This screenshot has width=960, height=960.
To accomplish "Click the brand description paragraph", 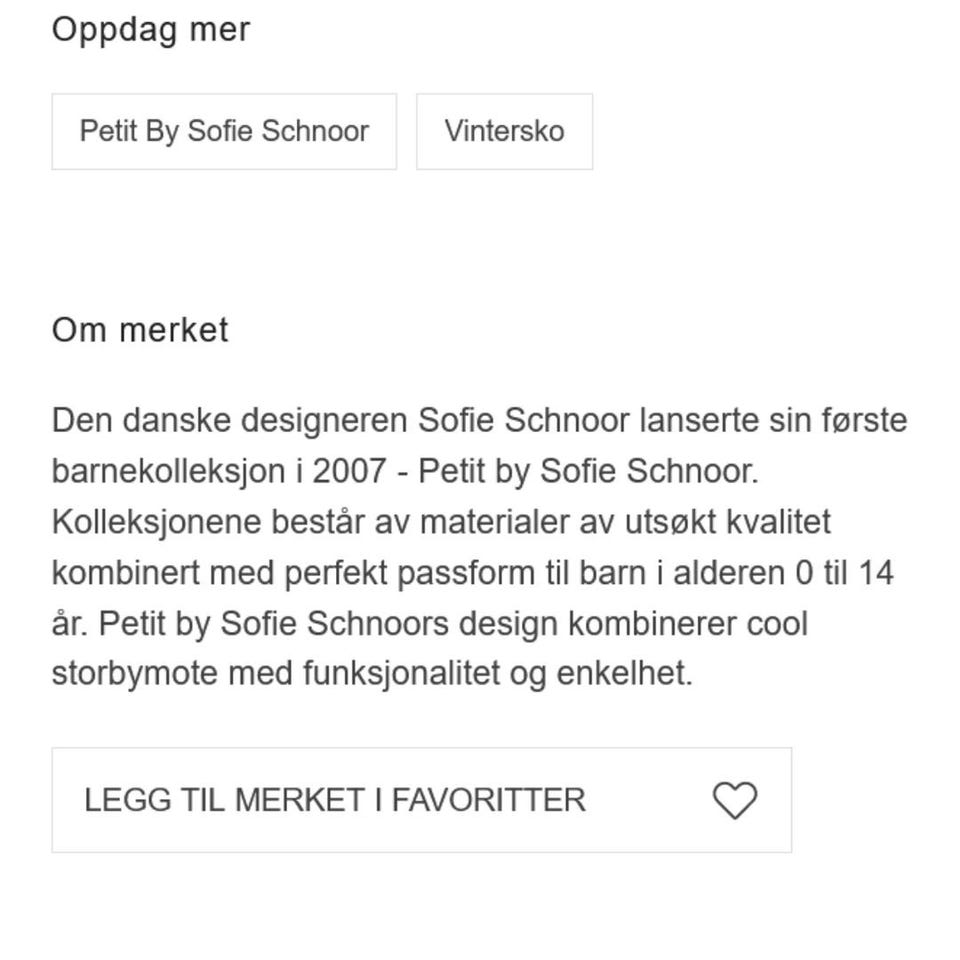I will [480, 545].
